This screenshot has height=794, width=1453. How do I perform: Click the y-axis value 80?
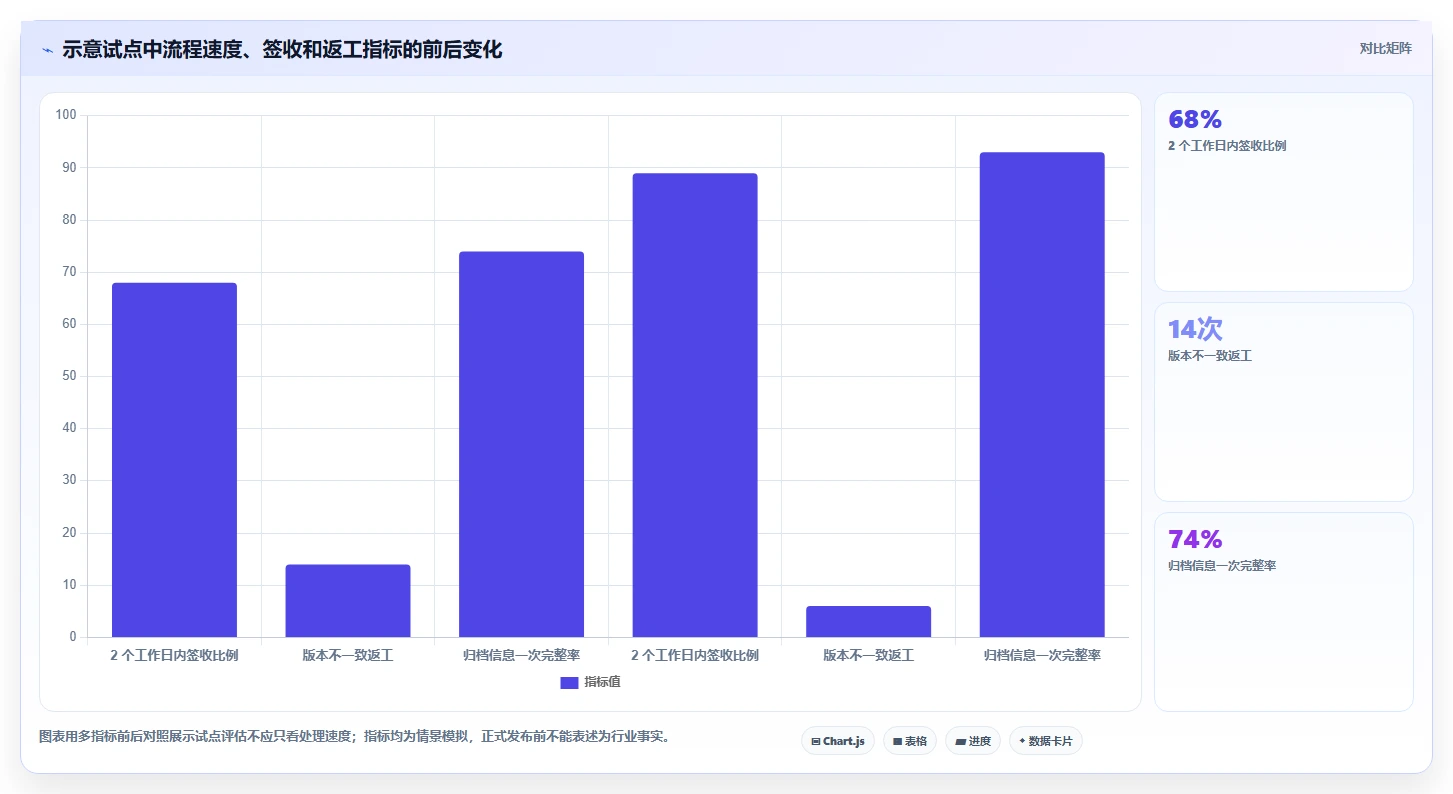click(x=69, y=220)
